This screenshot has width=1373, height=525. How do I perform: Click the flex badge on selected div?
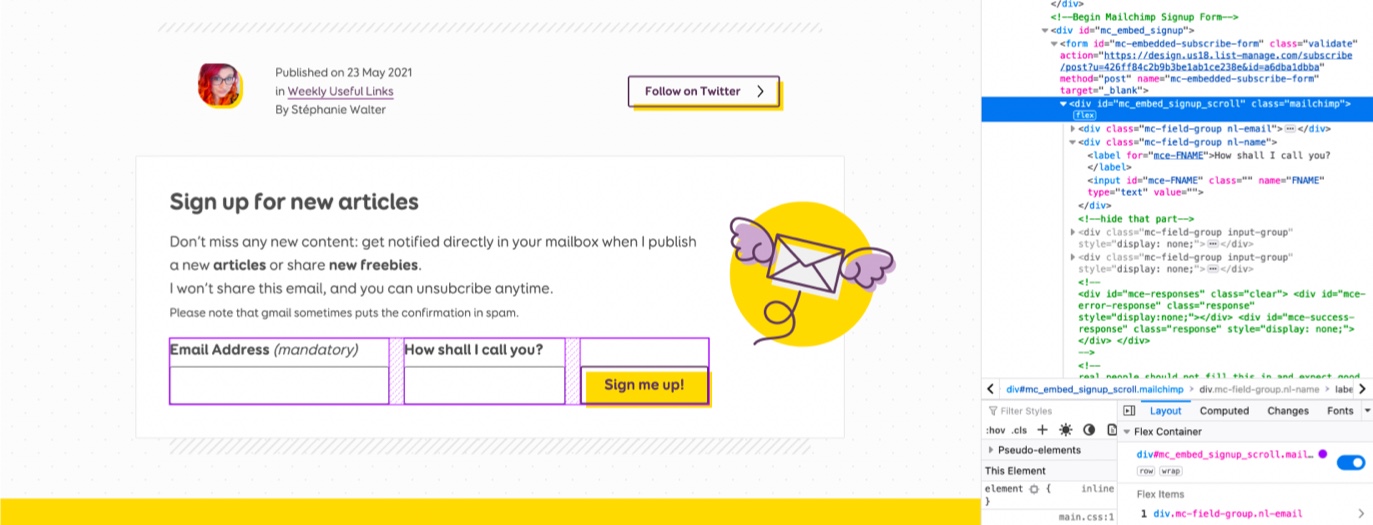(1085, 116)
